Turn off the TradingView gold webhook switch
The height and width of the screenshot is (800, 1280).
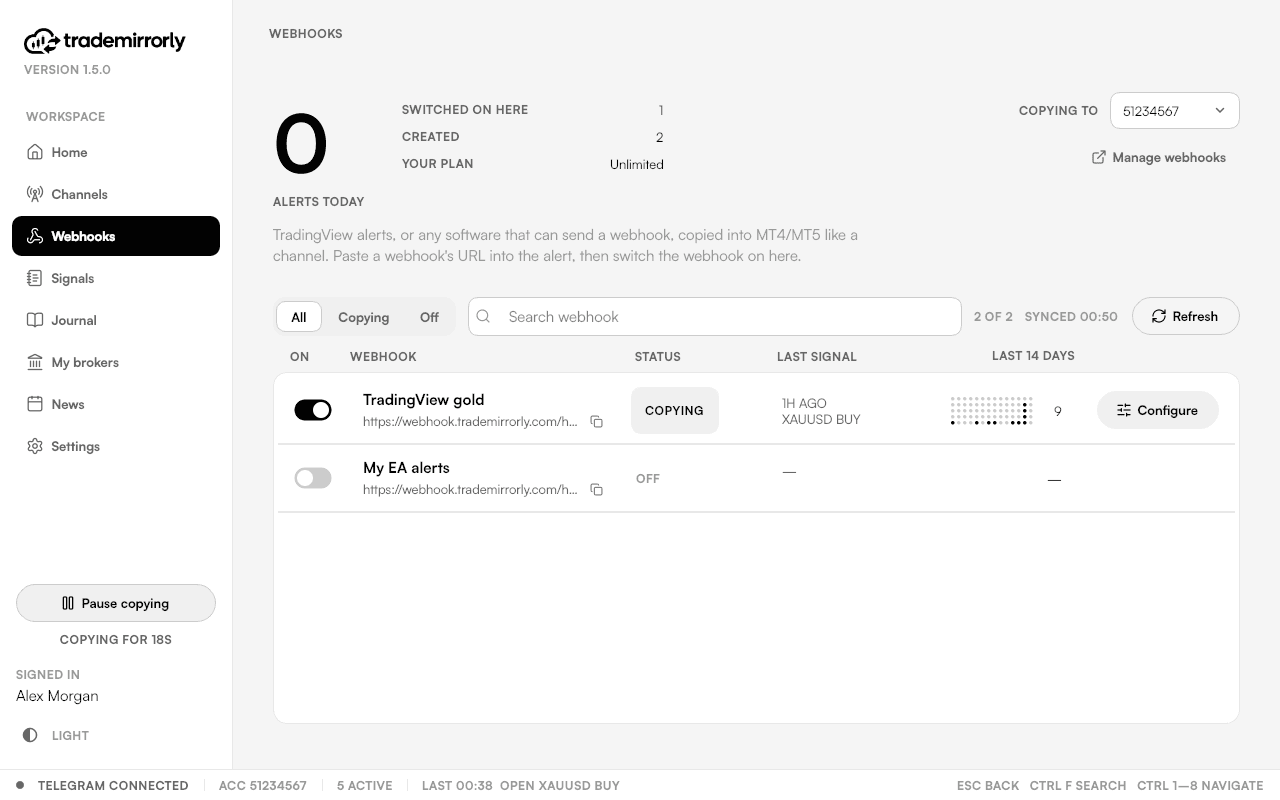[x=313, y=410]
